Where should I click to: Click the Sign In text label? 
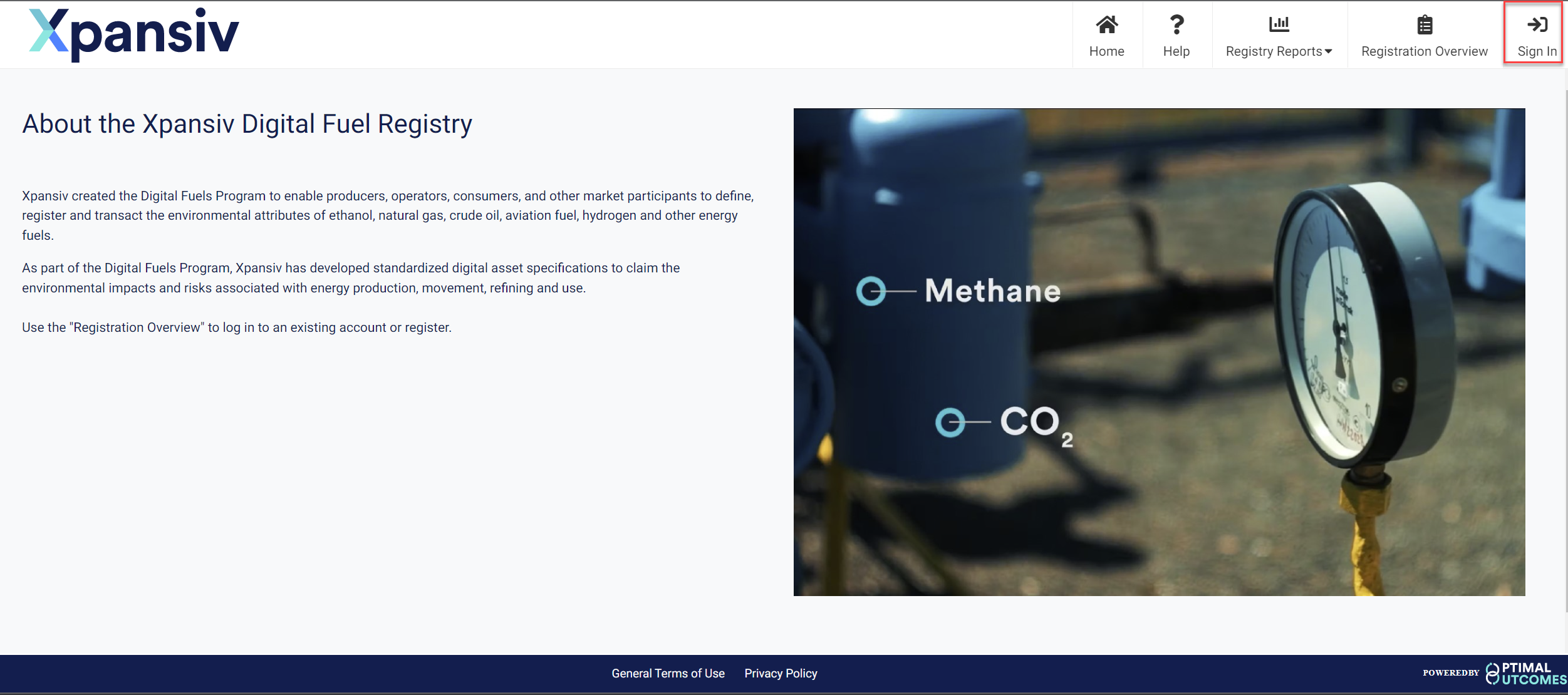click(x=1537, y=51)
